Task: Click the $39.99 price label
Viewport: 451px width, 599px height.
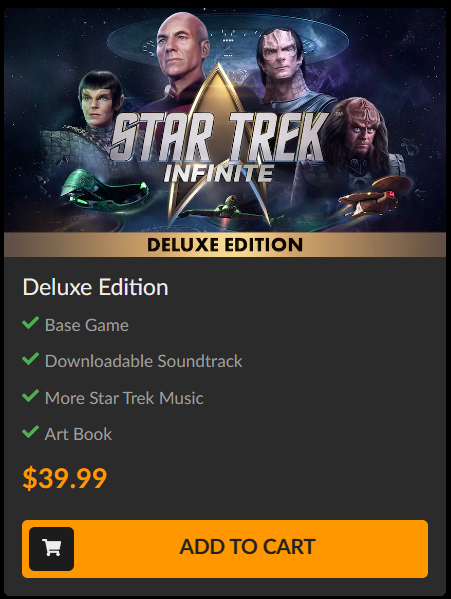Action: tap(65, 478)
